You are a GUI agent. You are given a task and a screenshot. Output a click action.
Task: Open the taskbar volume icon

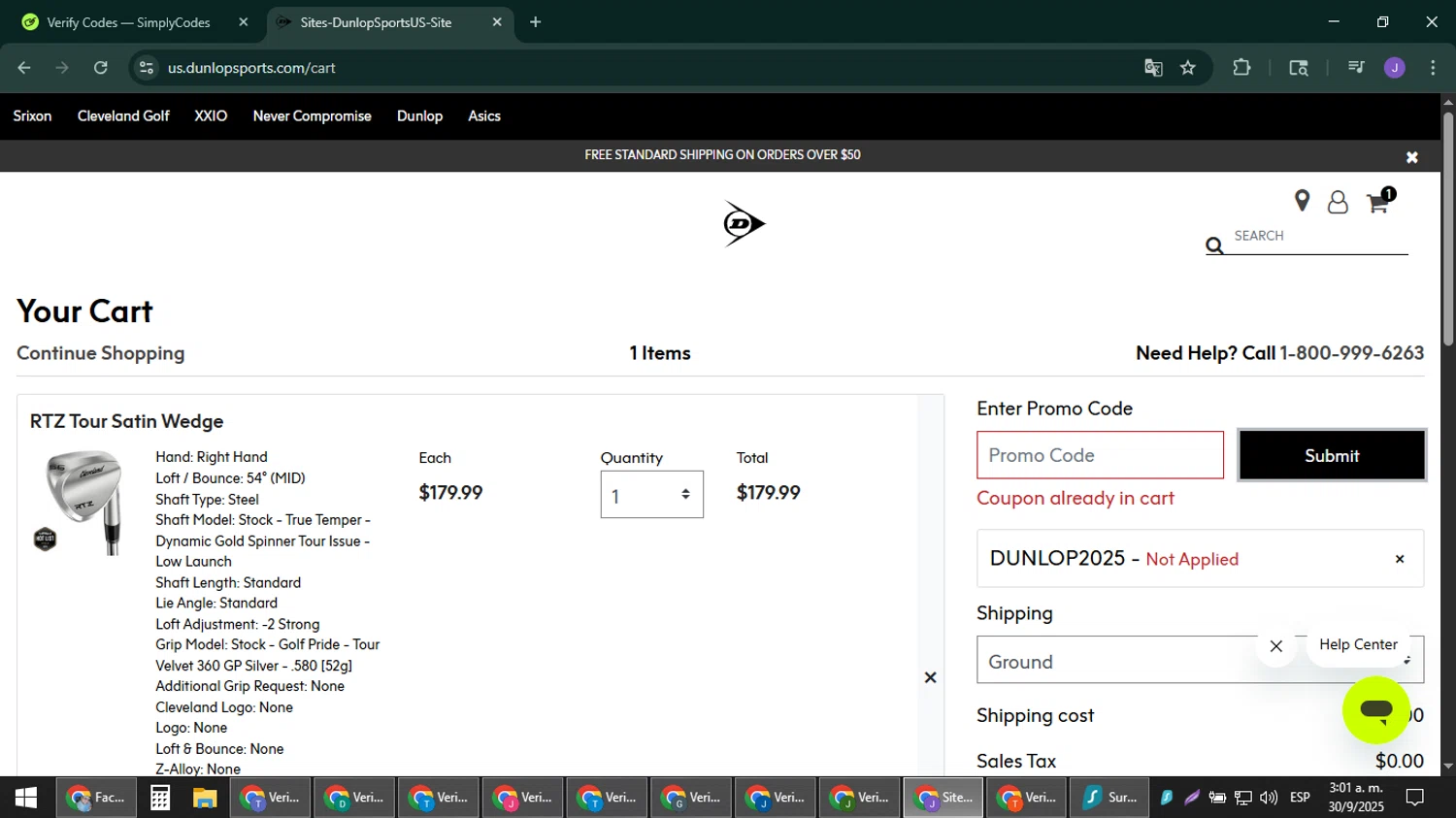1269,798
